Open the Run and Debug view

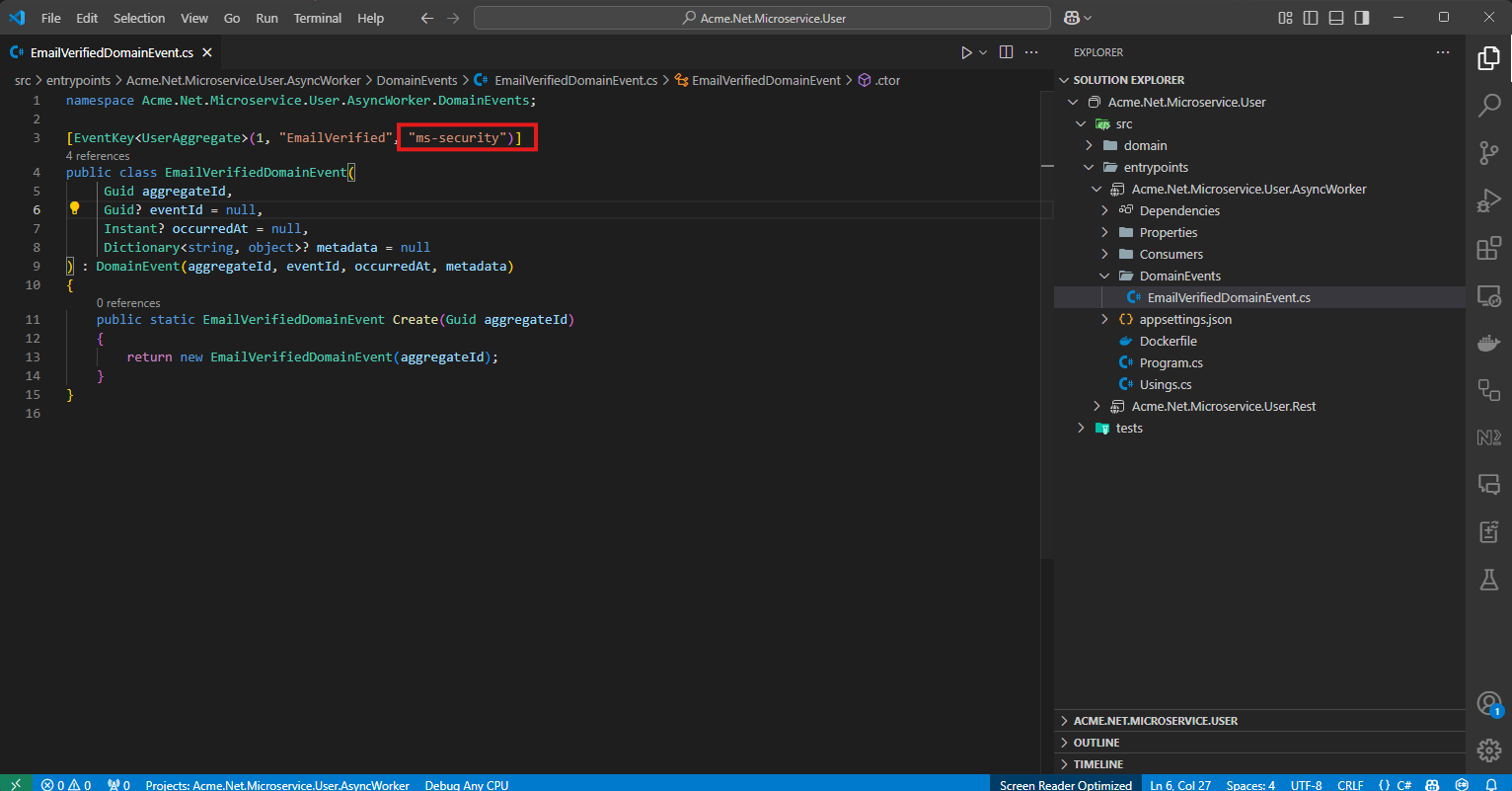coord(1488,200)
